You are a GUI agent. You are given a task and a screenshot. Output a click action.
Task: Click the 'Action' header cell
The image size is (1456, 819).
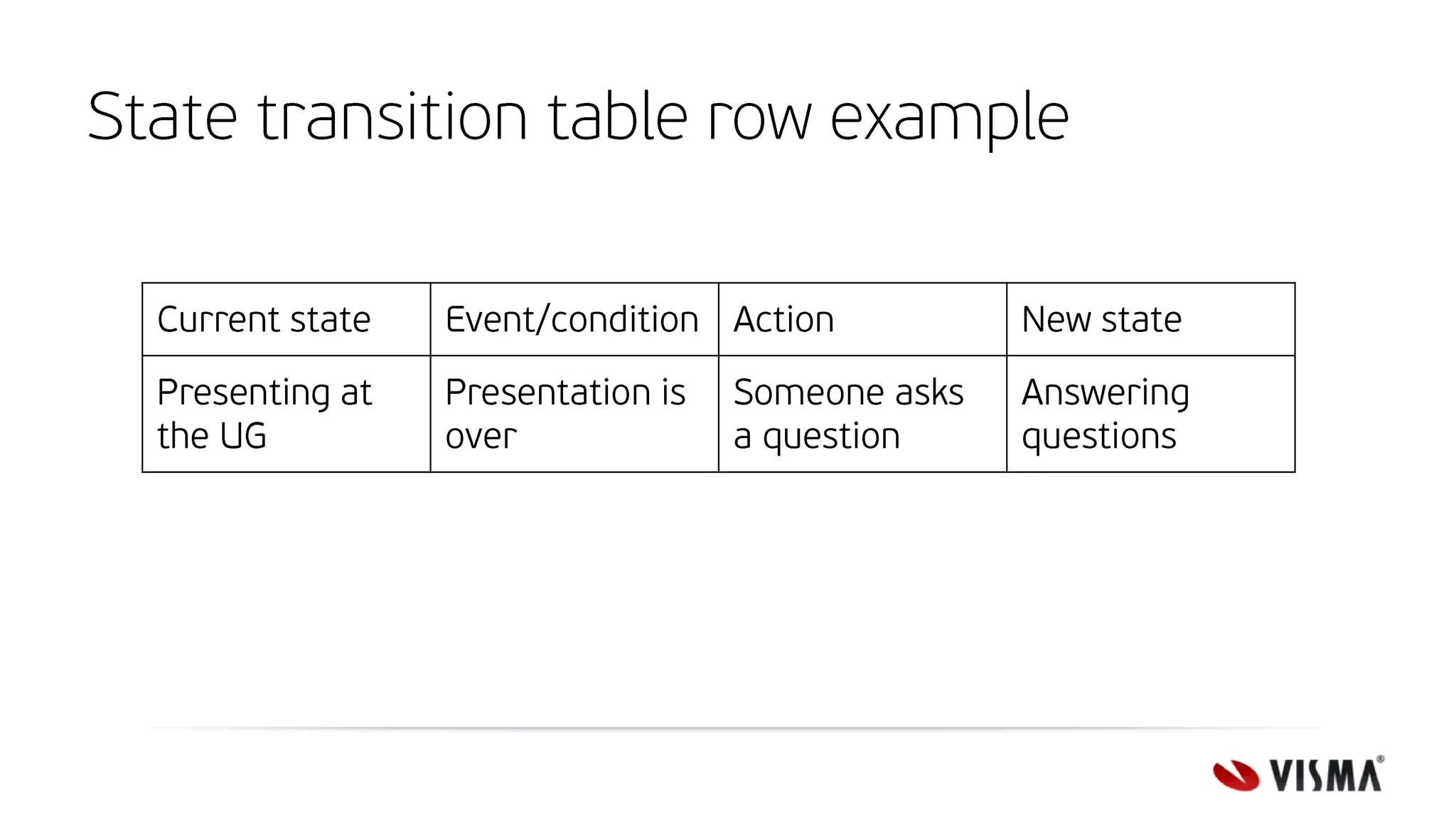[862, 319]
